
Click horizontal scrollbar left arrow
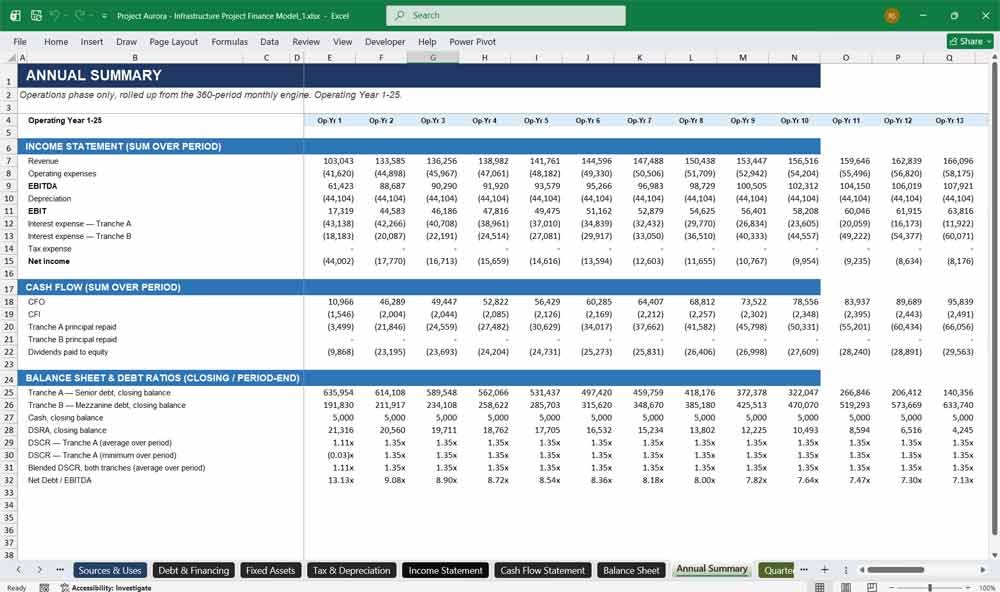tap(862, 570)
